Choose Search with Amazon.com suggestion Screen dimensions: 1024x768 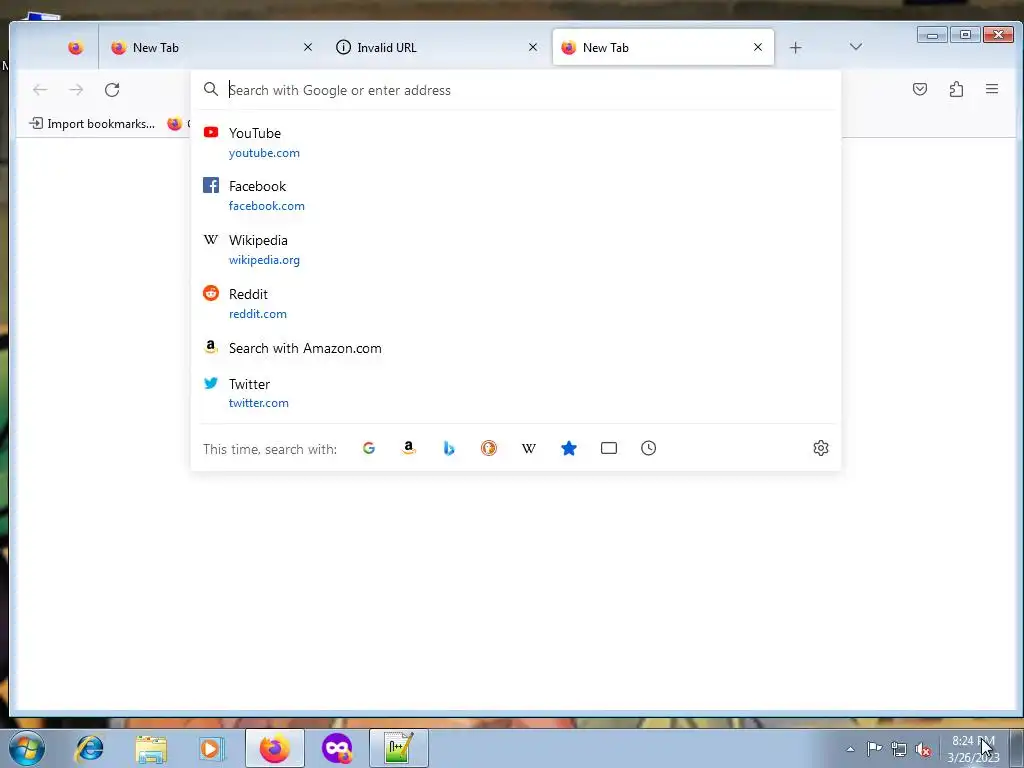tap(515, 348)
